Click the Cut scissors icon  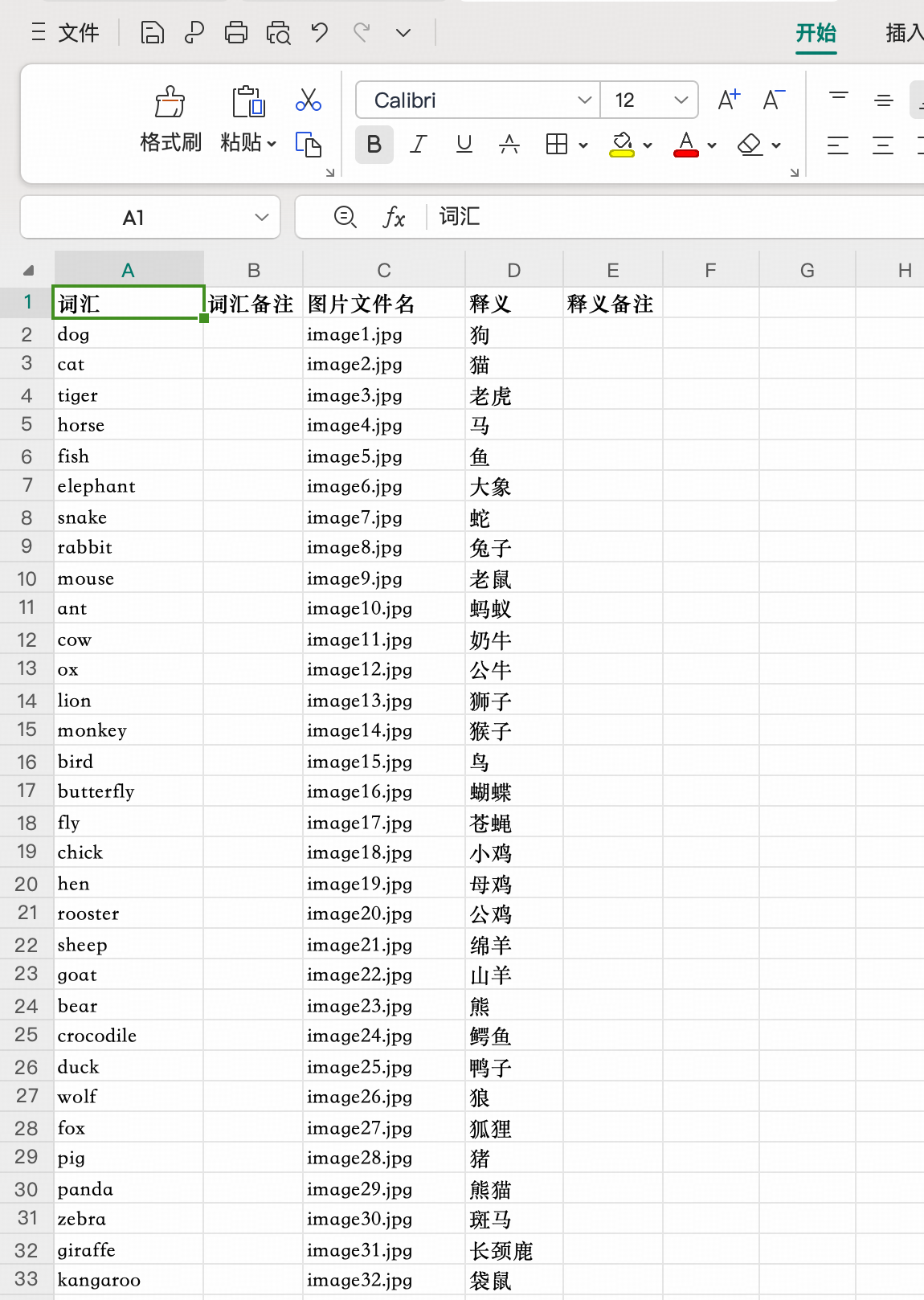click(x=309, y=100)
